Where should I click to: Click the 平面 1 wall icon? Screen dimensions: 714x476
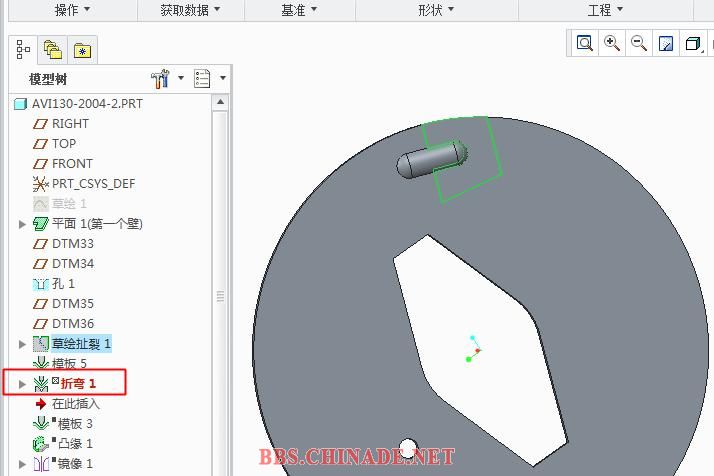point(41,224)
